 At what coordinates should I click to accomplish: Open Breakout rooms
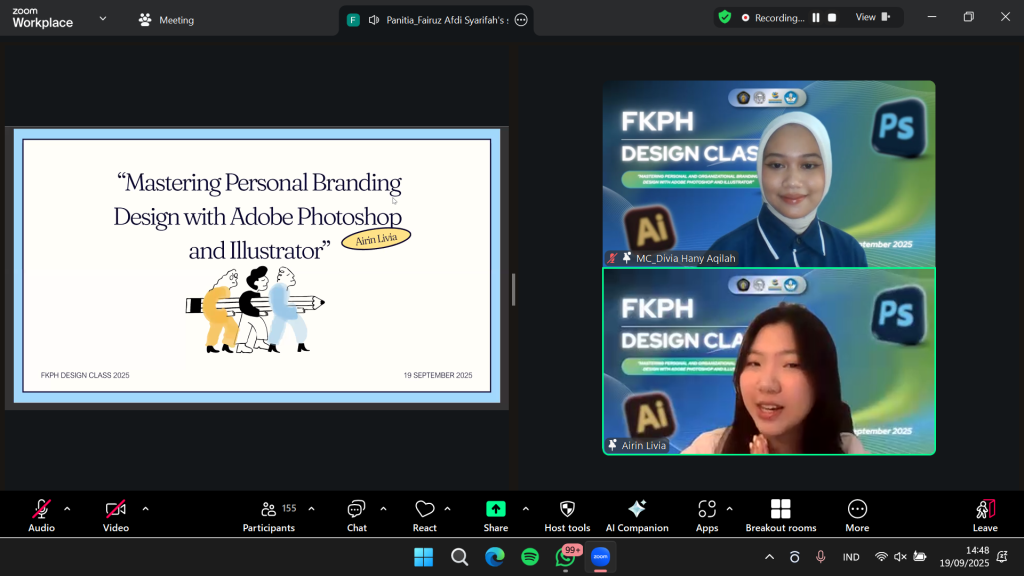pos(781,515)
